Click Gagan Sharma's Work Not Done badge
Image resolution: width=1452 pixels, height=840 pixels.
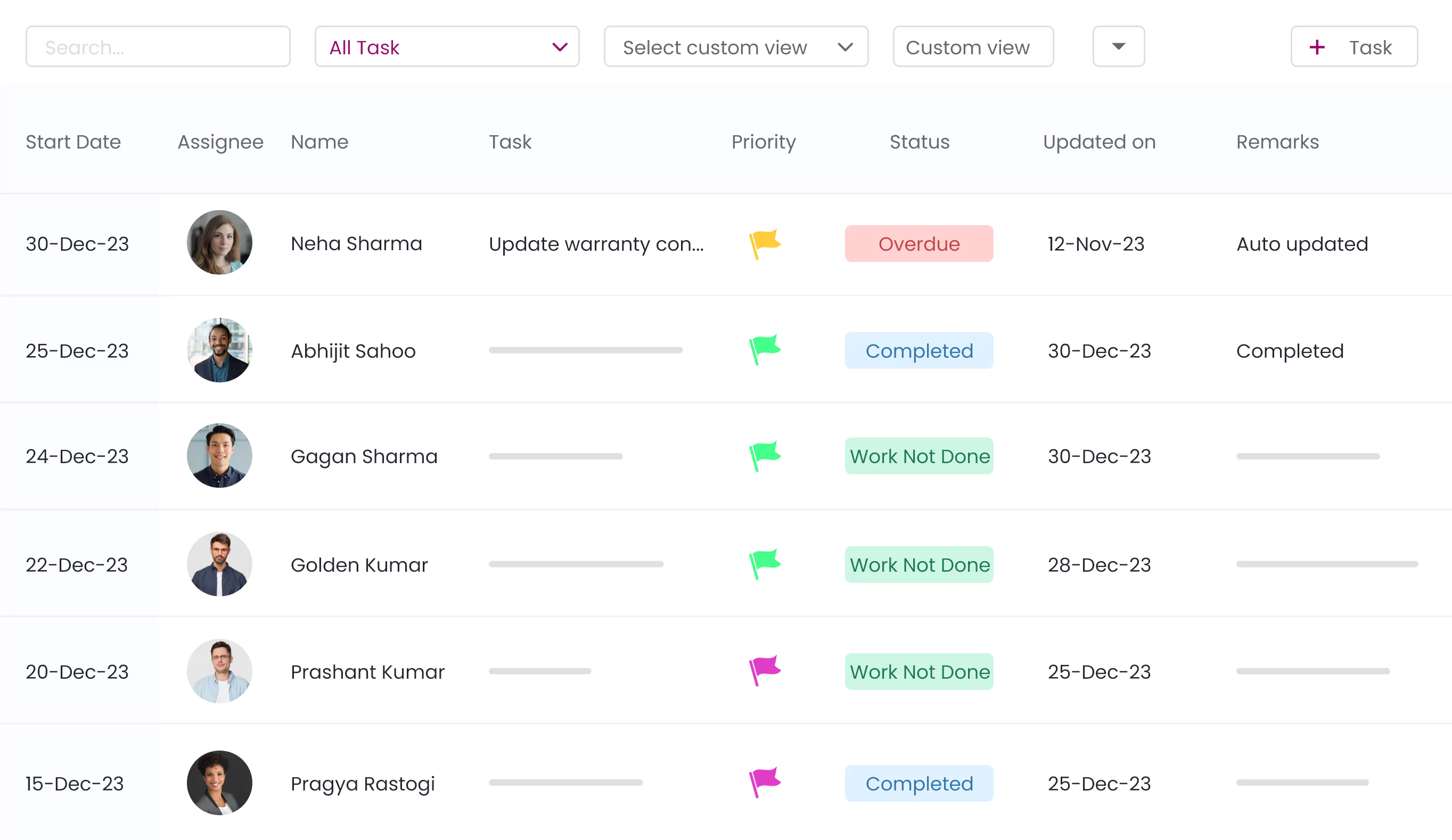(918, 456)
